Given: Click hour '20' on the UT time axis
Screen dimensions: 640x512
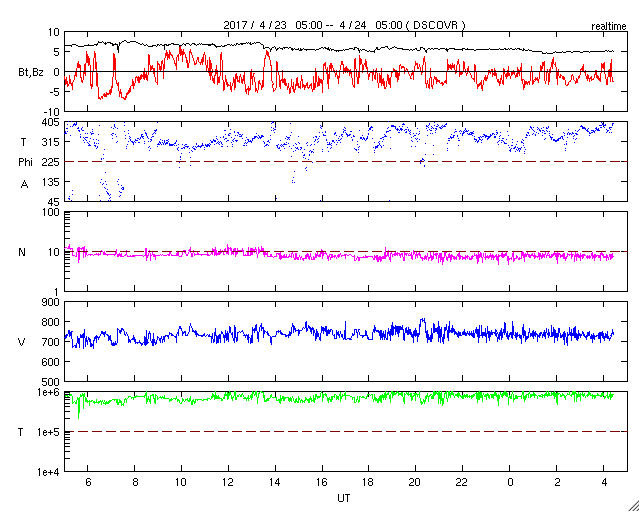Looking at the screenshot, I should [x=416, y=482].
